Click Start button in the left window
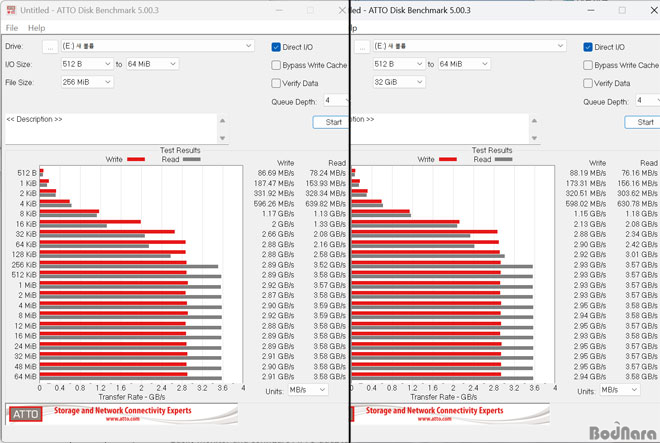 pyautogui.click(x=331, y=122)
